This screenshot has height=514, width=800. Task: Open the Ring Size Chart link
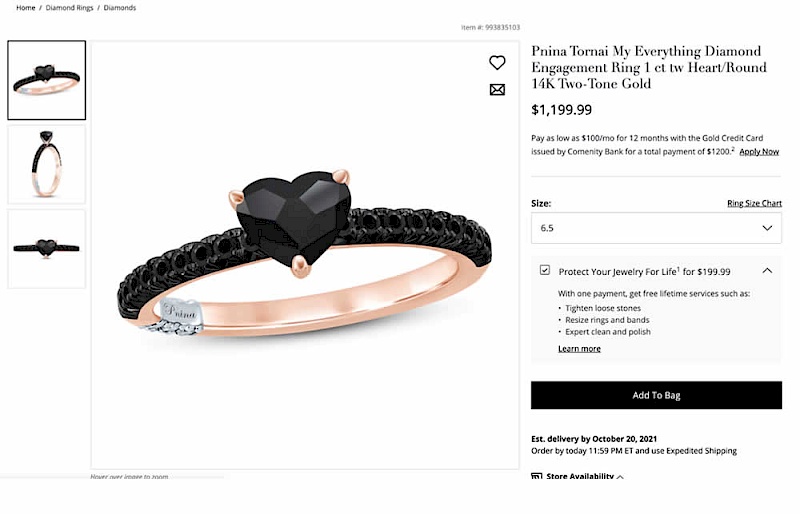(x=754, y=203)
